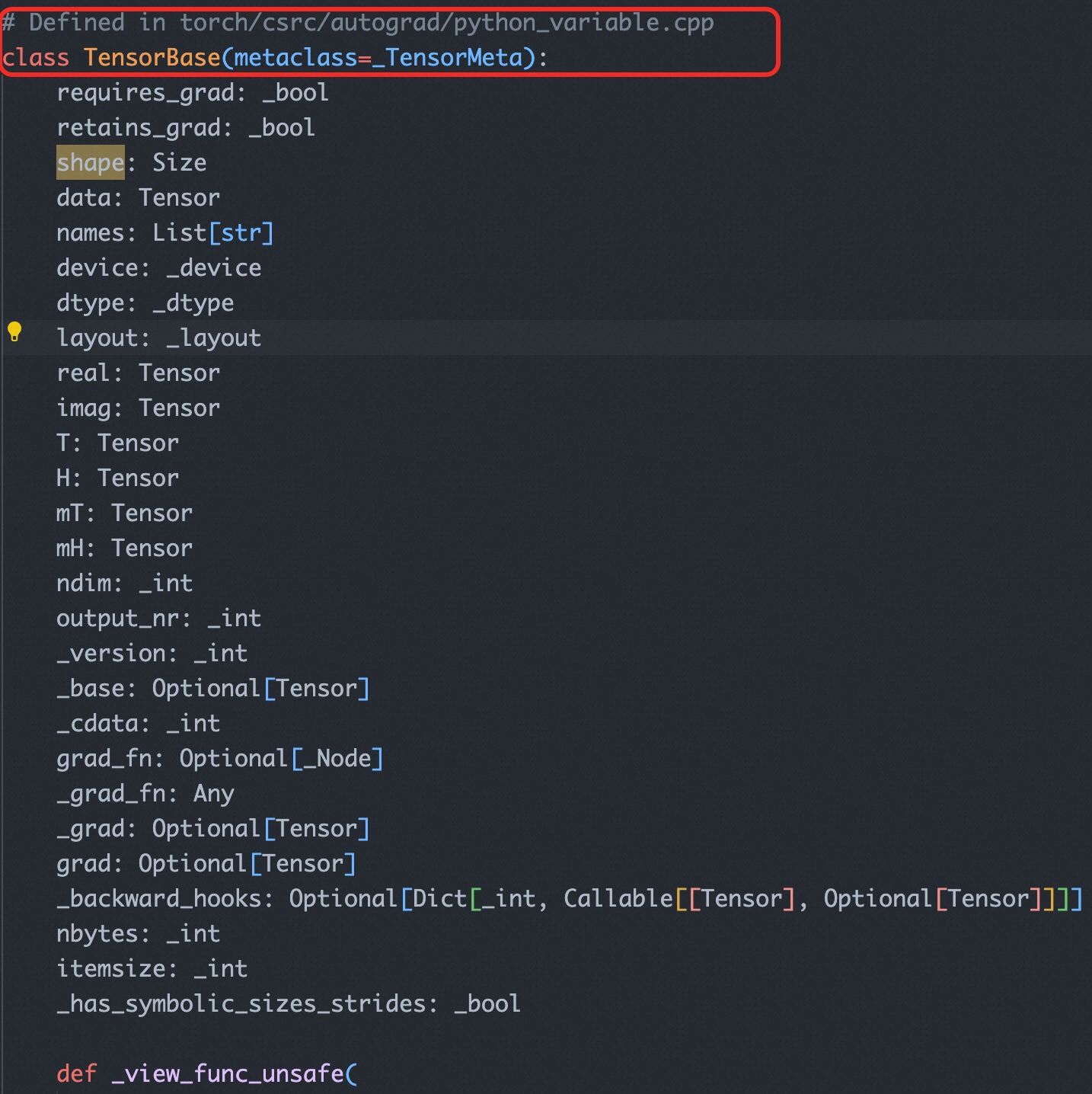Screen dimensions: 1092x1094
Task: Click '_TensorMeta' metaclass reference
Action: pyautogui.click(x=448, y=58)
